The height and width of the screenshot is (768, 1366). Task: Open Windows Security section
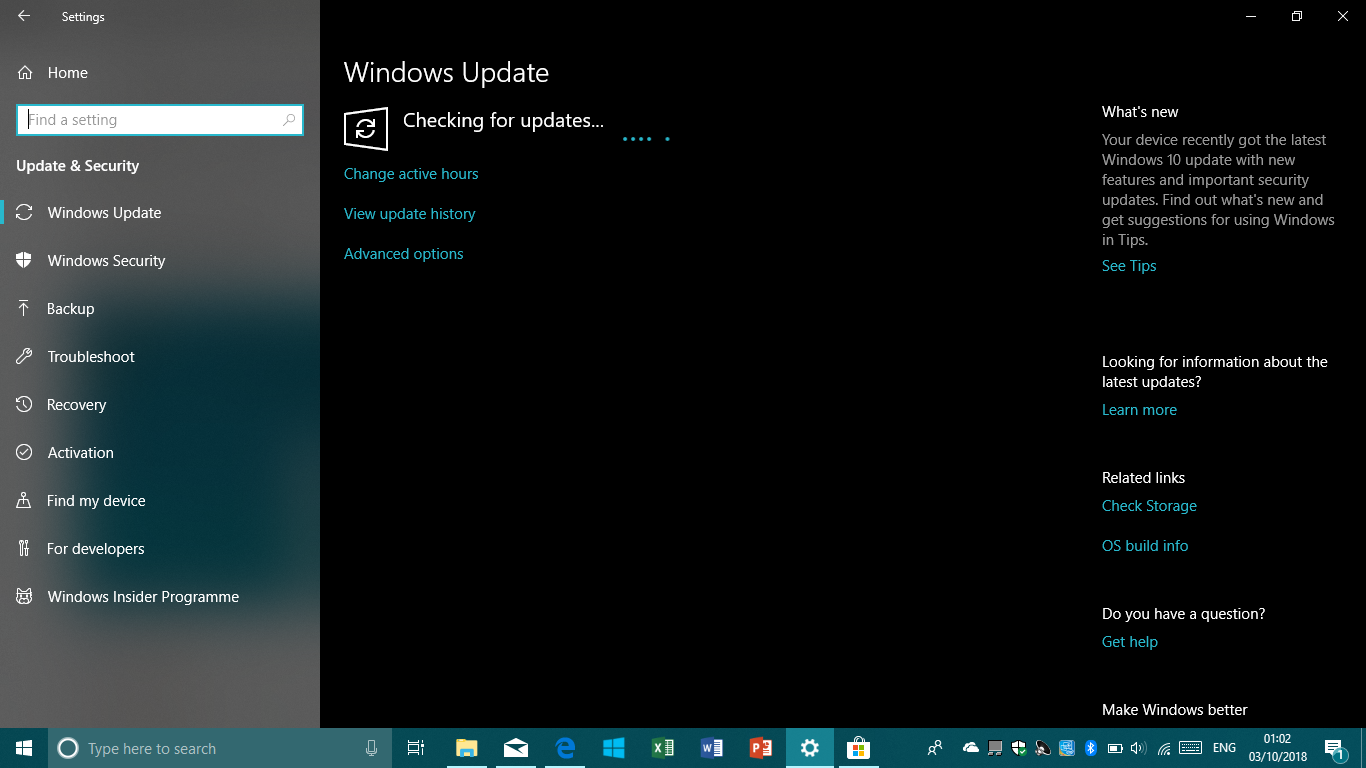(x=160, y=261)
